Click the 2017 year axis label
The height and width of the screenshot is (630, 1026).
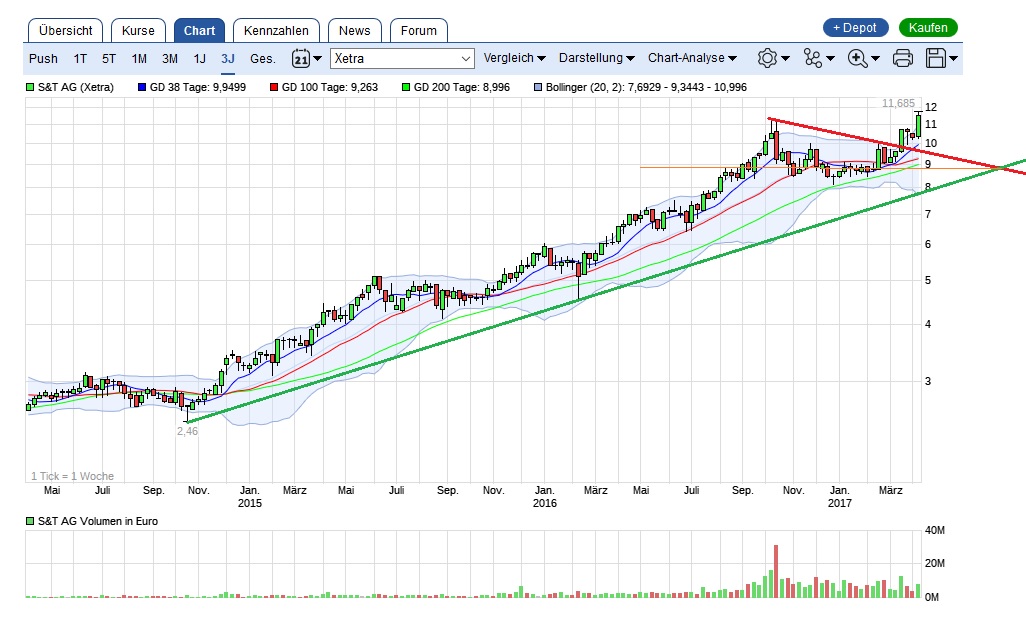[840, 503]
